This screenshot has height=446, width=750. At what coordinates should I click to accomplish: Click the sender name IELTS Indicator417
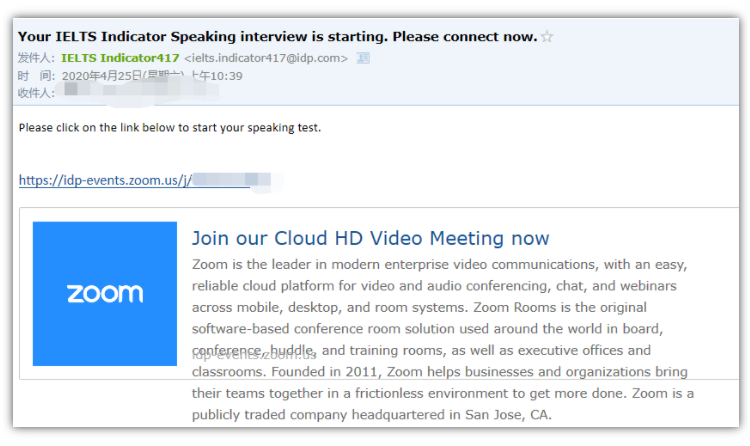tap(120, 58)
